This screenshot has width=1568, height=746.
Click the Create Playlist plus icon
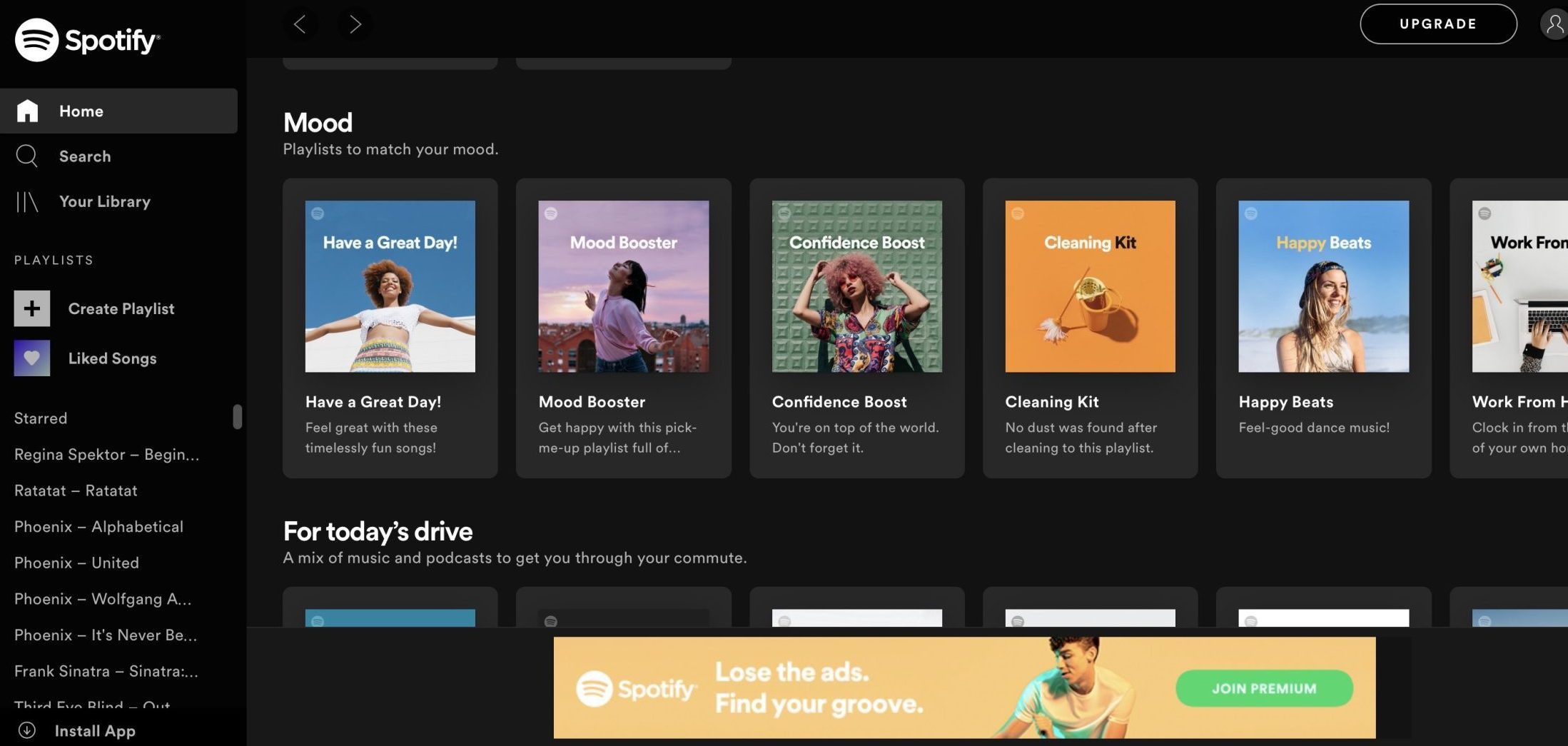pyautogui.click(x=32, y=308)
